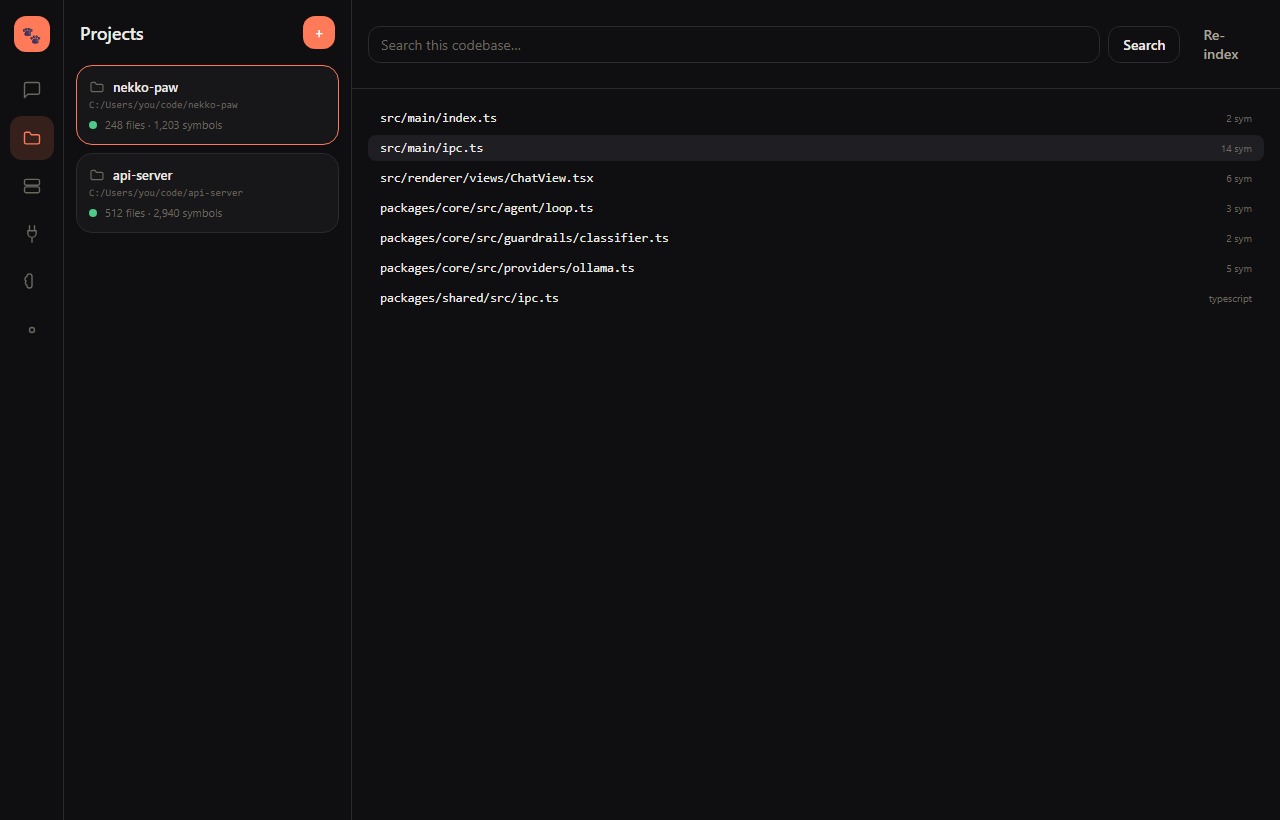
Task: Click the 512 files · 2,940 symbols text
Action: (164, 213)
